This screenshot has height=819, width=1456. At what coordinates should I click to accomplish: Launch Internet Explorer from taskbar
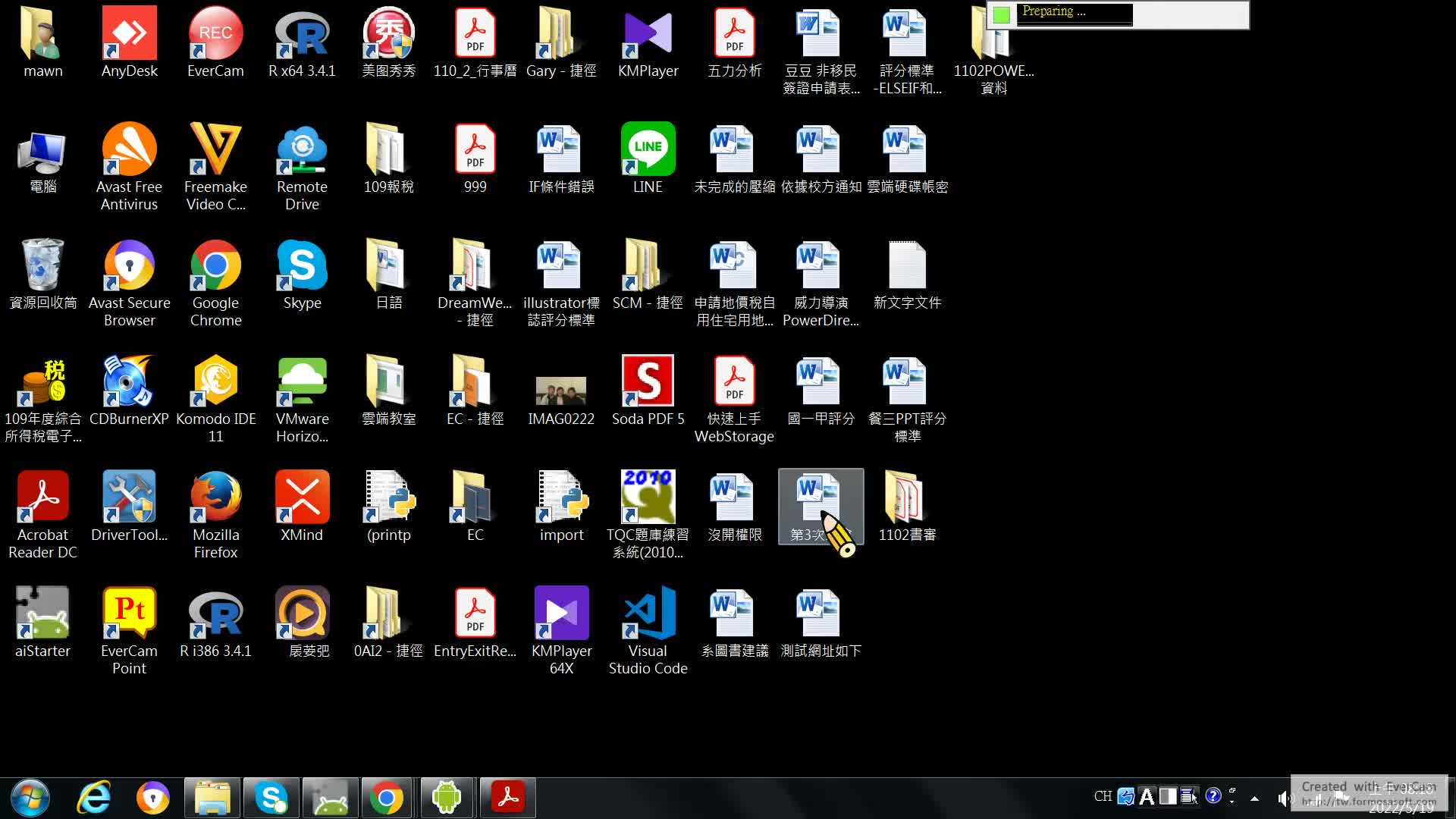[x=95, y=798]
